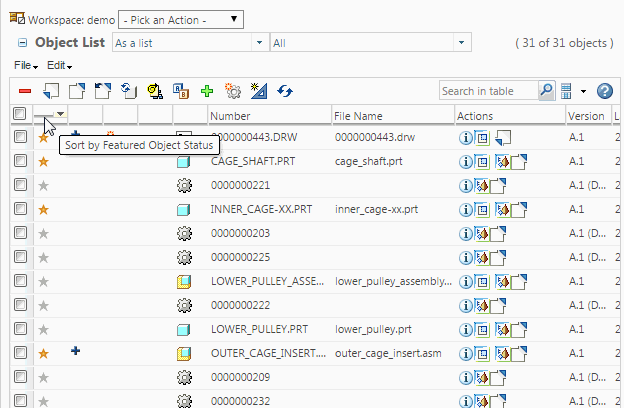Click the 0000000203 number link
The image size is (624, 408).
[241, 233]
